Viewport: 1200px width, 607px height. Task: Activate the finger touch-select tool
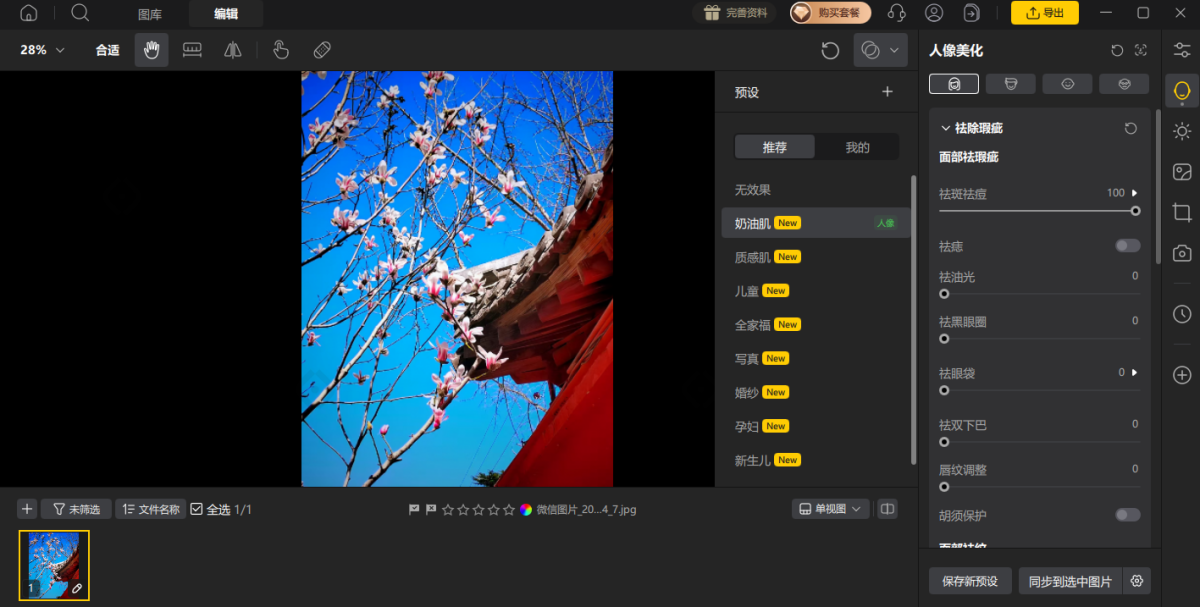click(x=281, y=50)
